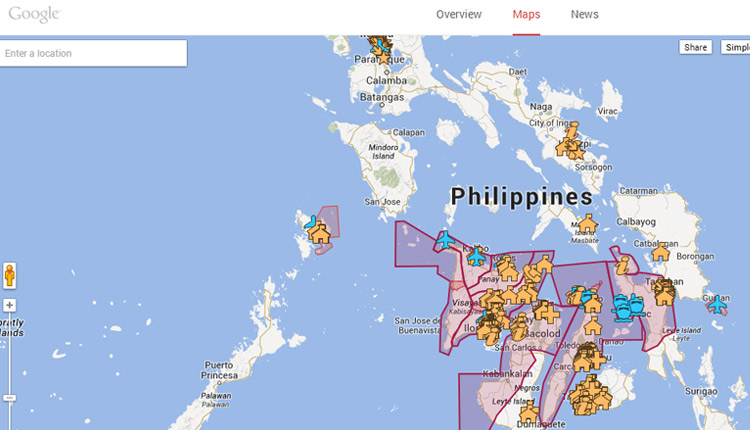Select the airplane marker near Guiuan

click(717, 304)
